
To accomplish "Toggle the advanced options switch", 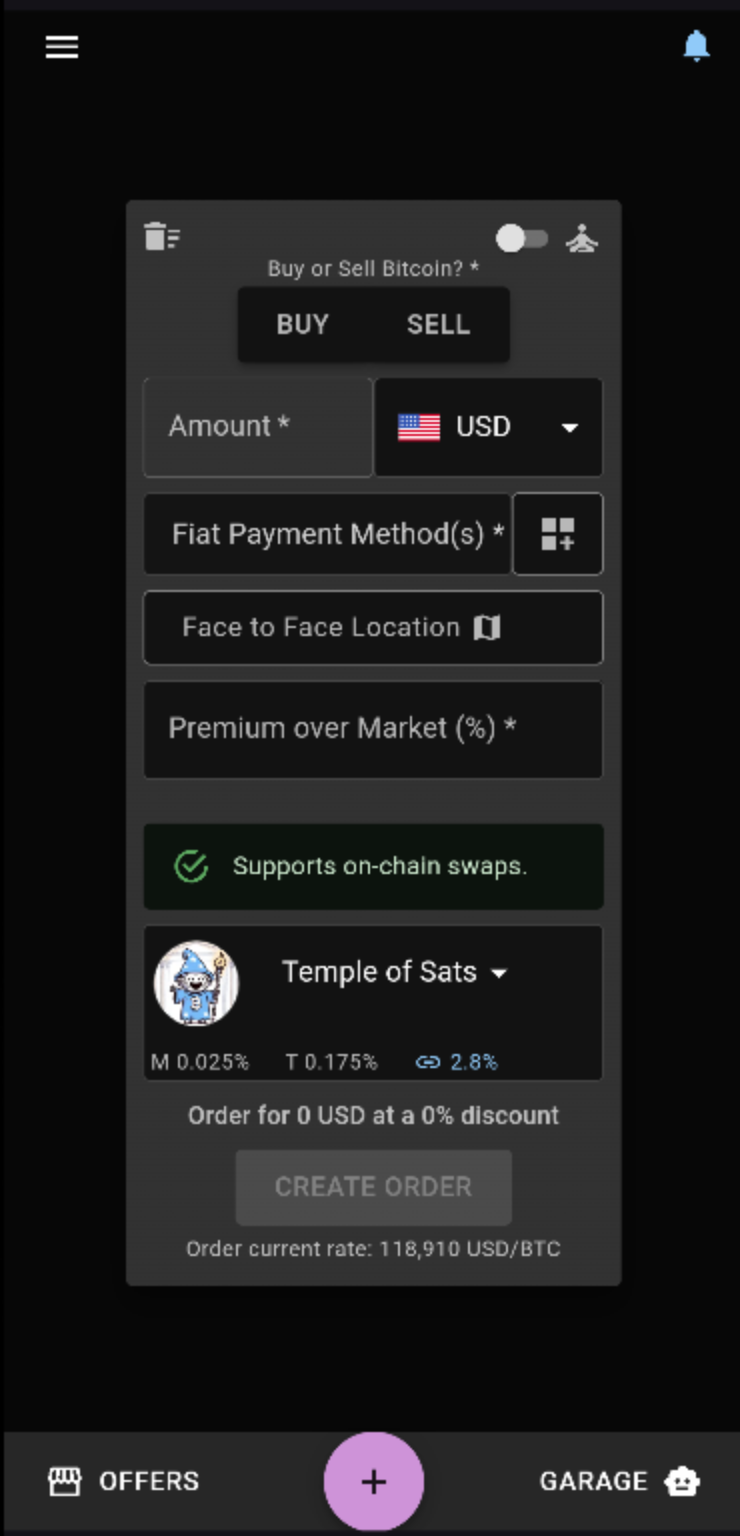I will (x=521, y=239).
